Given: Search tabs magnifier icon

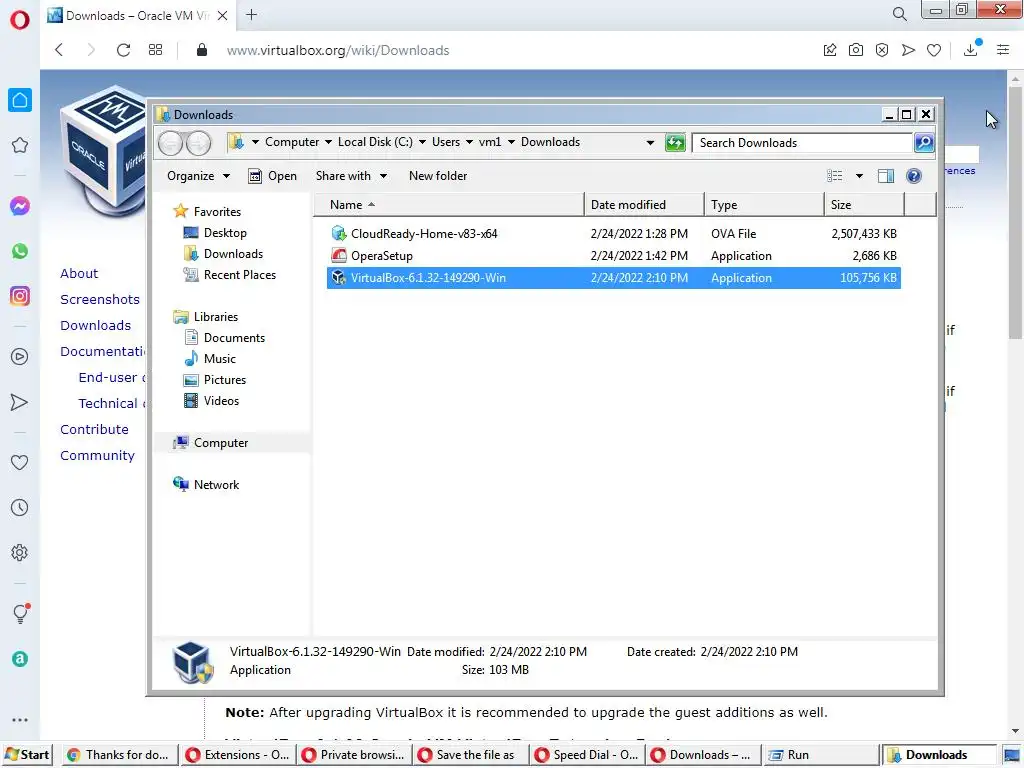Looking at the screenshot, I should click(x=899, y=14).
